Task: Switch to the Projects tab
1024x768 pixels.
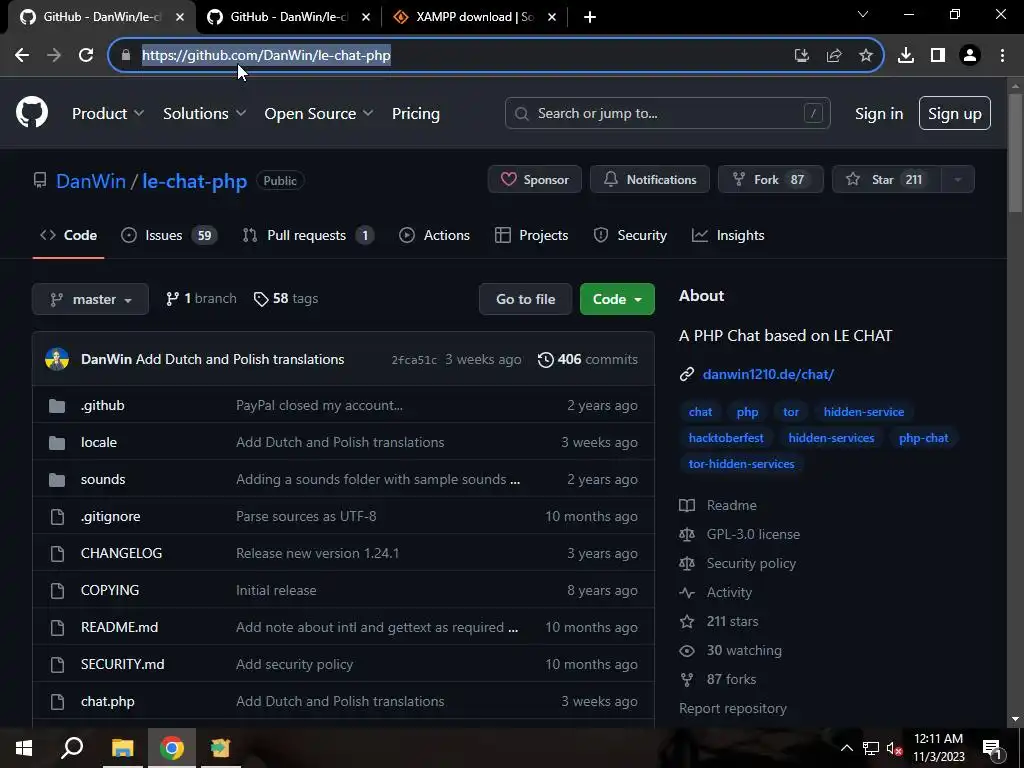Action: tap(532, 235)
